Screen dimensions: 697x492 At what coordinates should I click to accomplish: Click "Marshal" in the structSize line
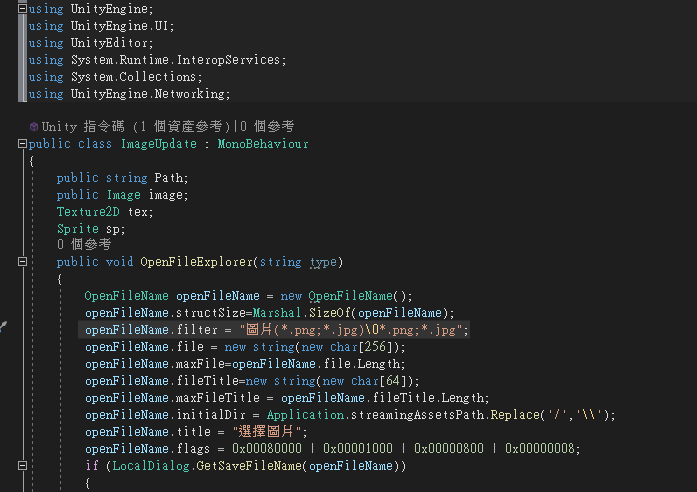click(x=277, y=313)
